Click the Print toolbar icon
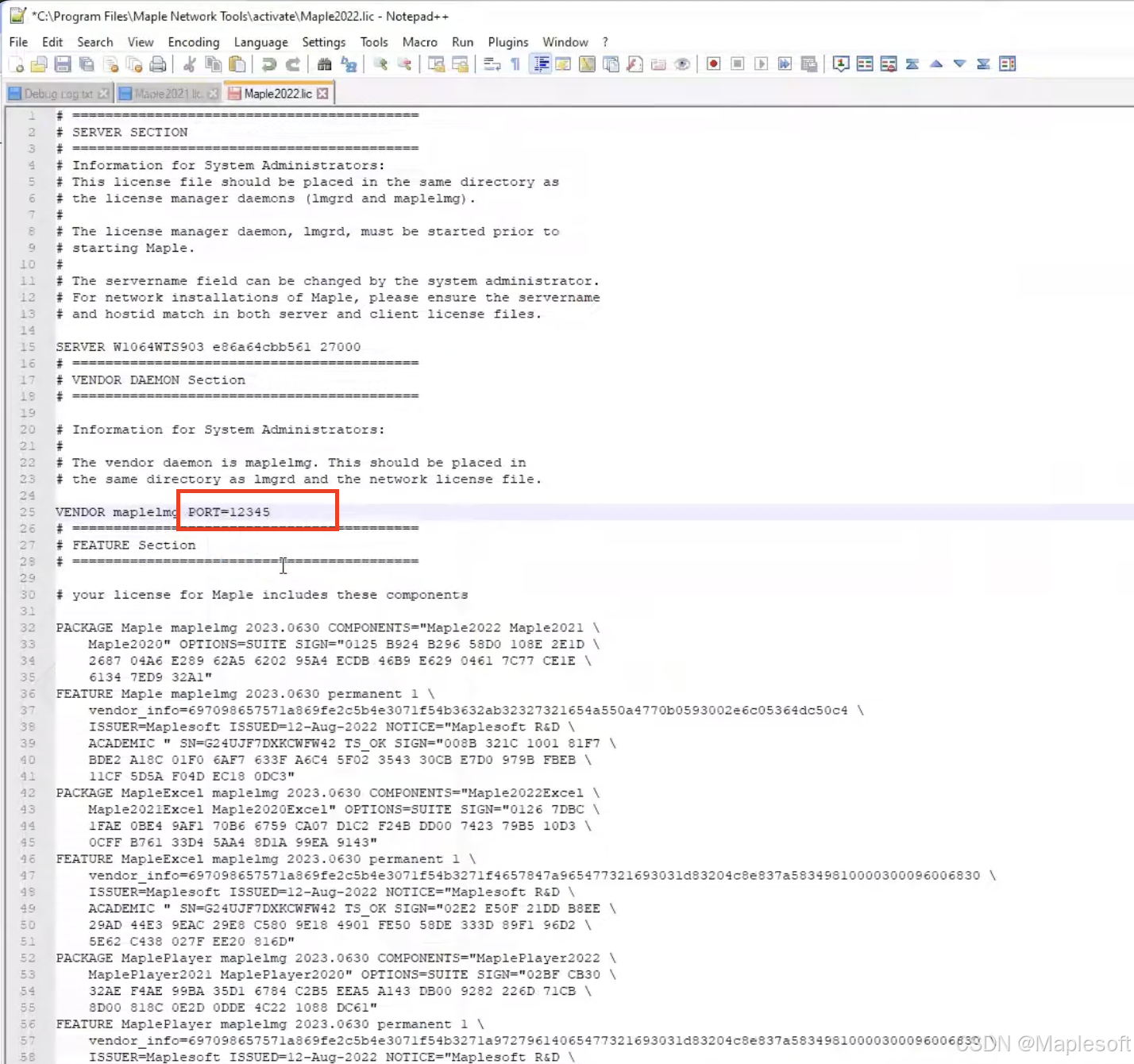1134x1064 pixels. point(158,64)
